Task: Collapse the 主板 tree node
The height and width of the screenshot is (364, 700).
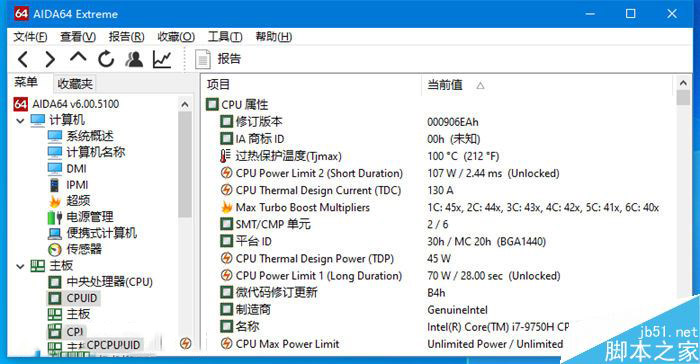Action: [20, 266]
